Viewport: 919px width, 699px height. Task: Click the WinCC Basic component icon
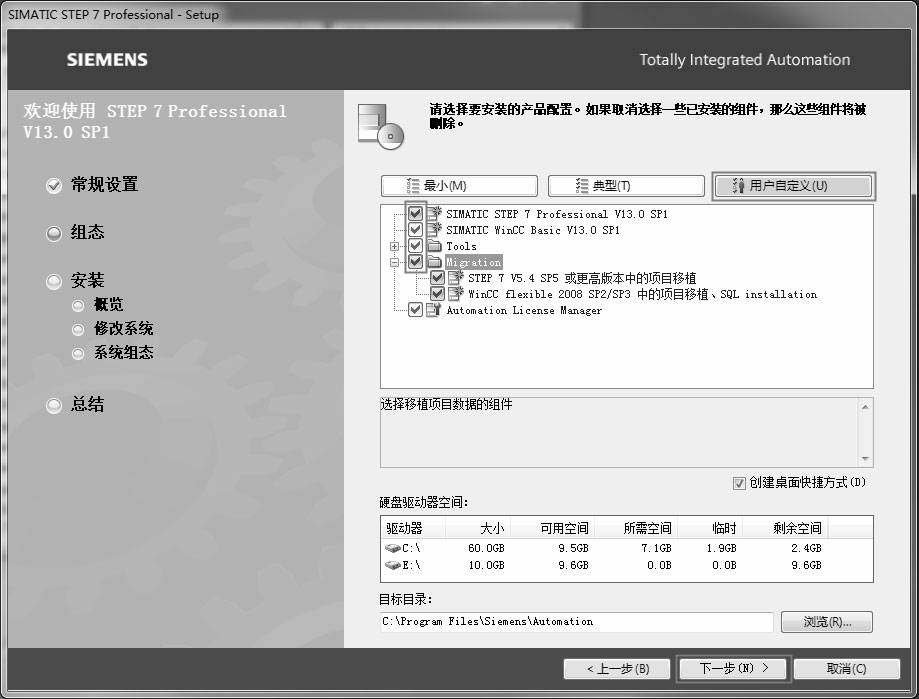[434, 229]
